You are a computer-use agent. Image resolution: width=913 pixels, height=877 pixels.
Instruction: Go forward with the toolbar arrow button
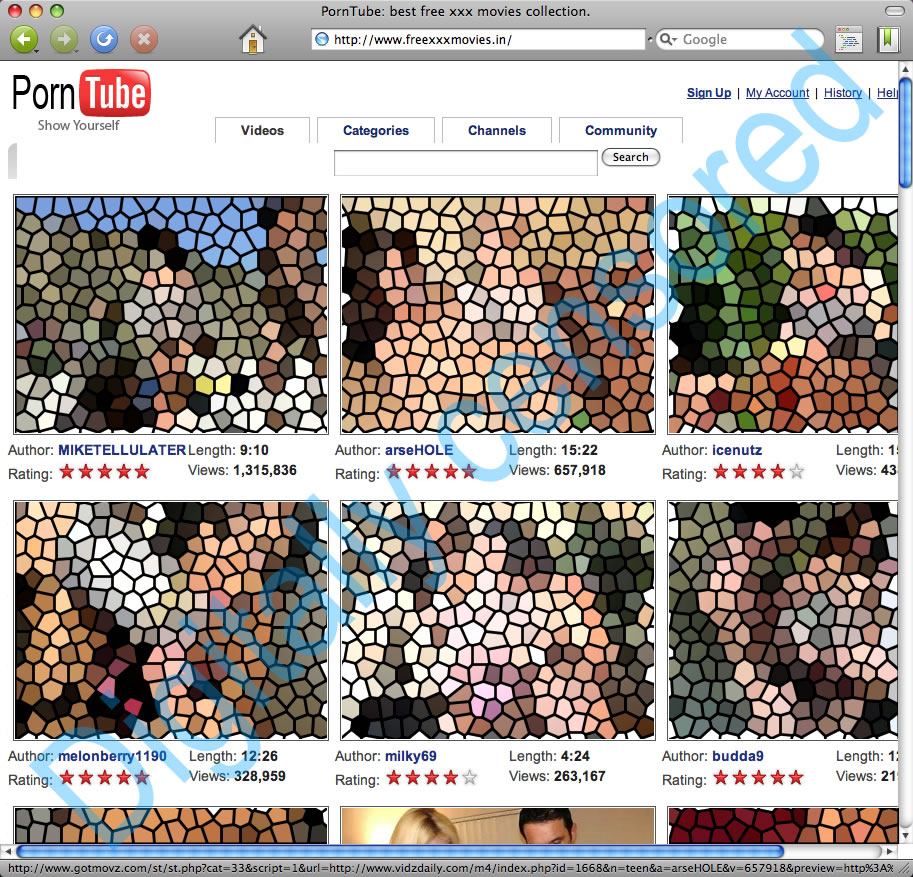click(x=64, y=40)
